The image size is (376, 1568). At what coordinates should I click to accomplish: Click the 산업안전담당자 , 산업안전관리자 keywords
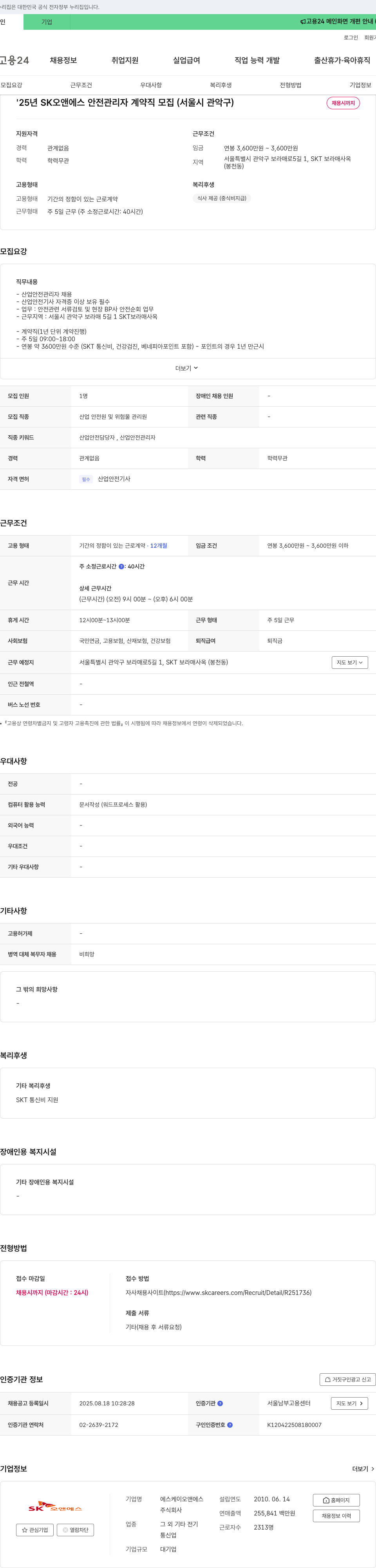tap(117, 438)
